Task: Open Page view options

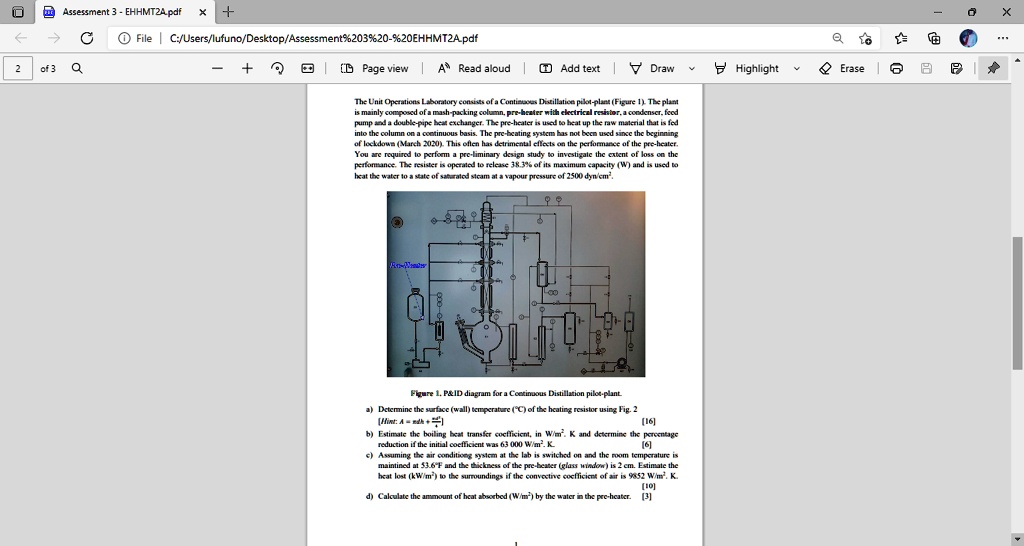Action: tap(375, 68)
